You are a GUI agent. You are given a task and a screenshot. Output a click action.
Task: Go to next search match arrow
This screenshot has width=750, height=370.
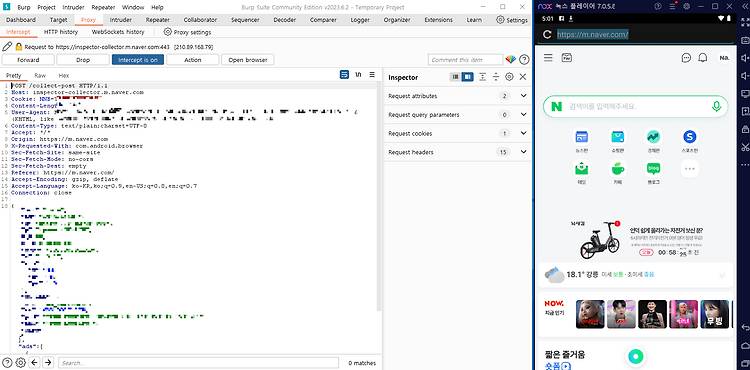pos(48,362)
